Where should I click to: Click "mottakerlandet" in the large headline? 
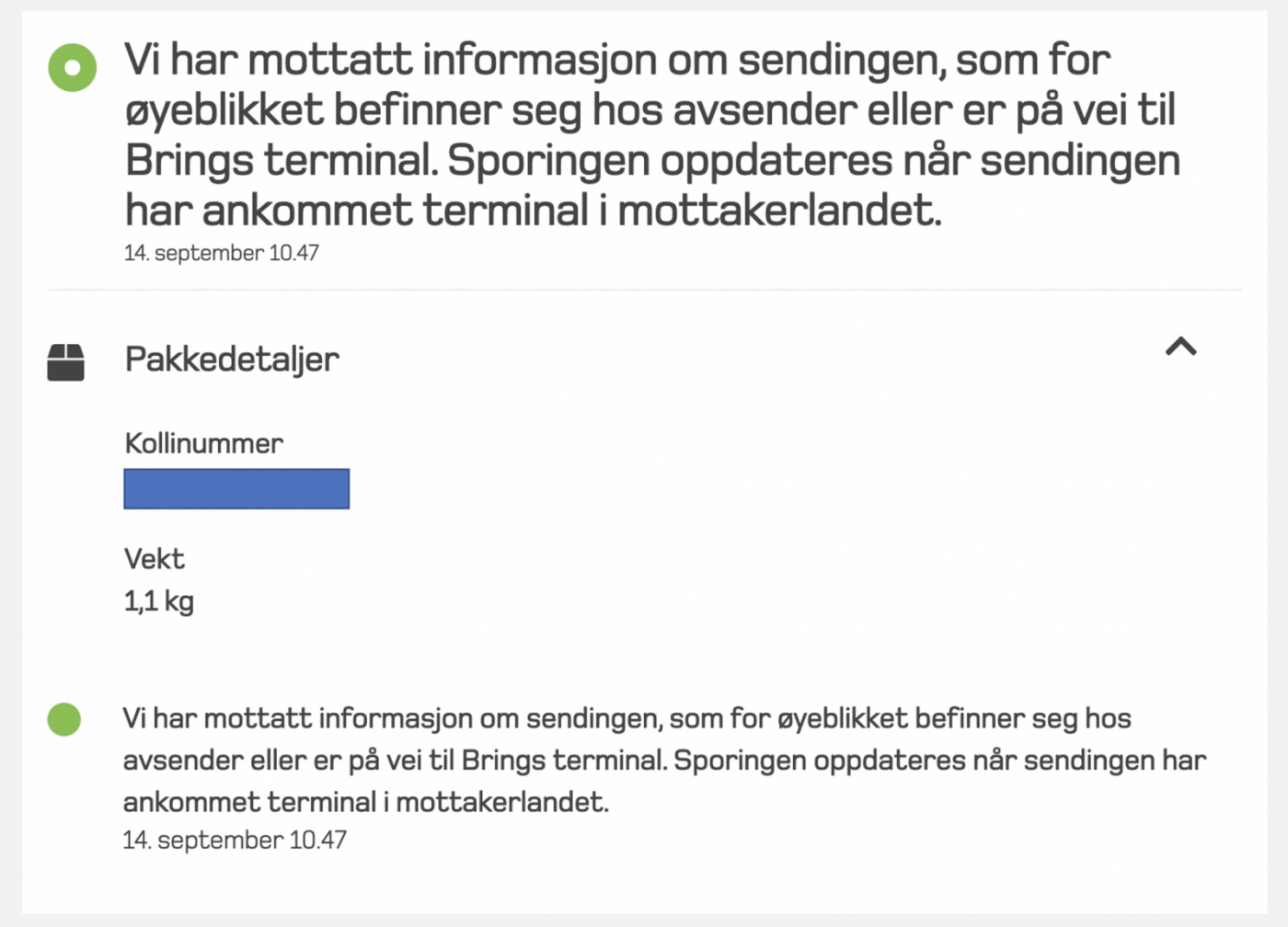[x=778, y=211]
